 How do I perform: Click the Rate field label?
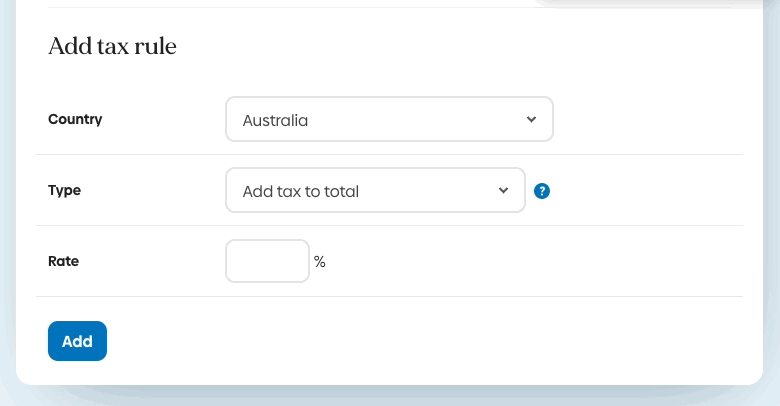point(63,261)
